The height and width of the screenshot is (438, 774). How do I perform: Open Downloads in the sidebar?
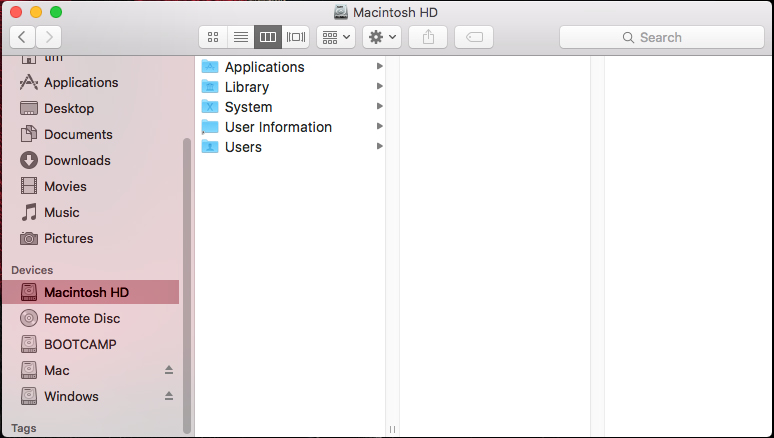pos(90,160)
